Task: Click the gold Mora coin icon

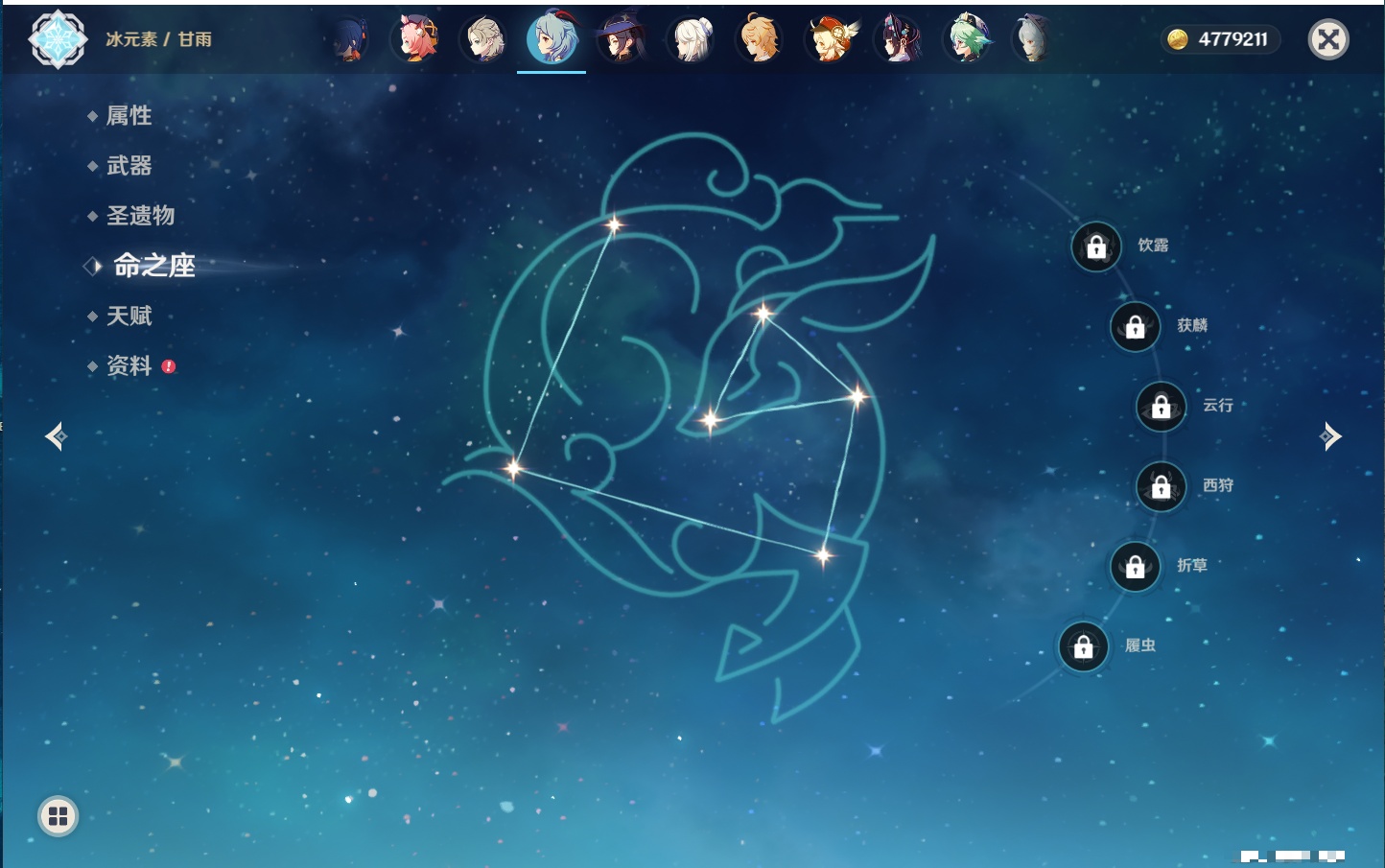Action: click(1178, 39)
